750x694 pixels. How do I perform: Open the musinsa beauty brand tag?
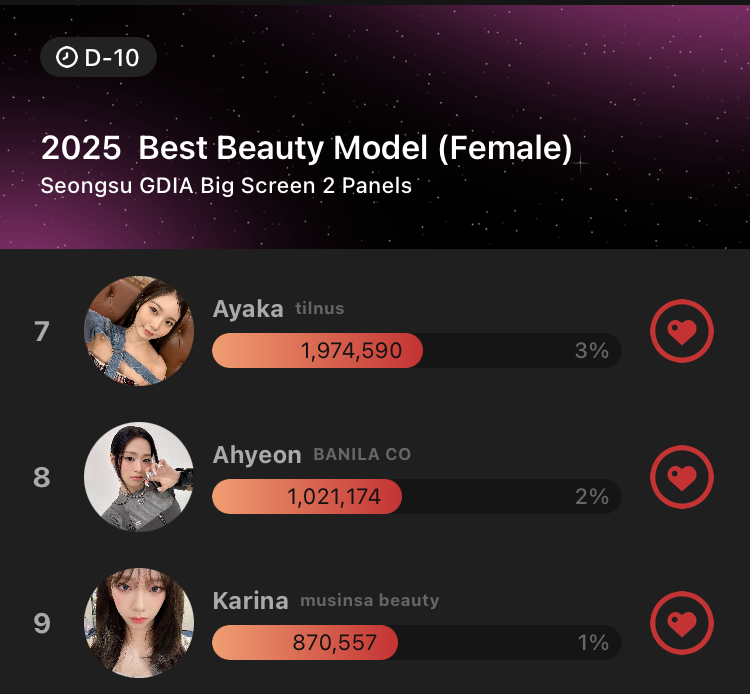point(369,600)
